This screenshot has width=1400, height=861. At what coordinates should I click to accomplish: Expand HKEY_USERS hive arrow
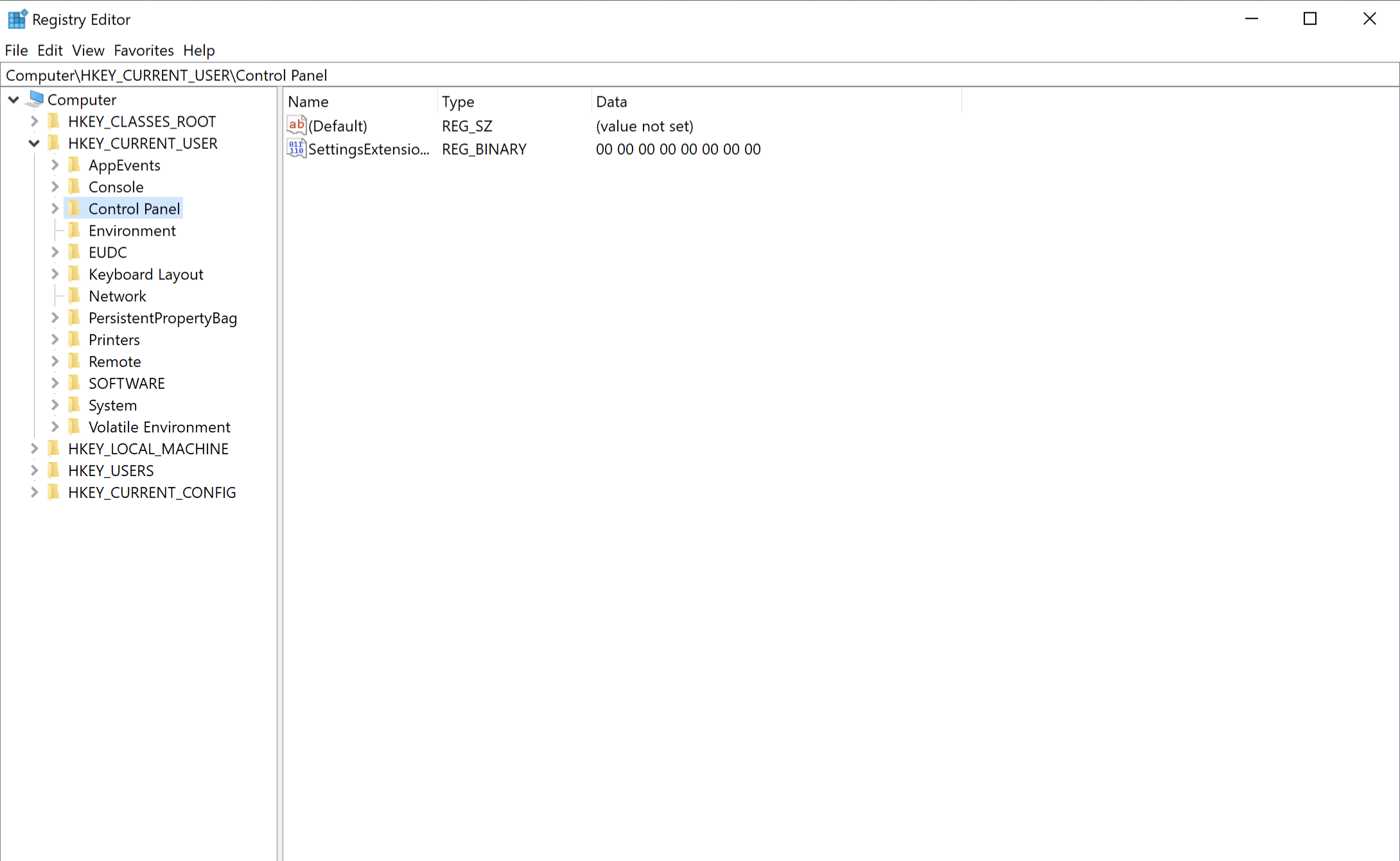click(34, 471)
